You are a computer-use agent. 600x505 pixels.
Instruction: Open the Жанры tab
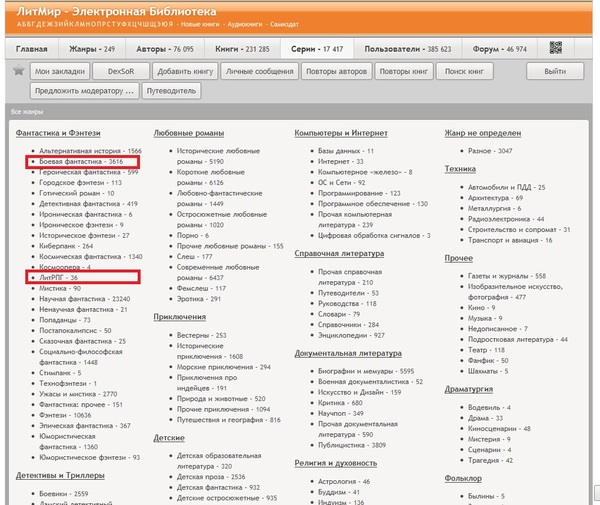pos(91,48)
